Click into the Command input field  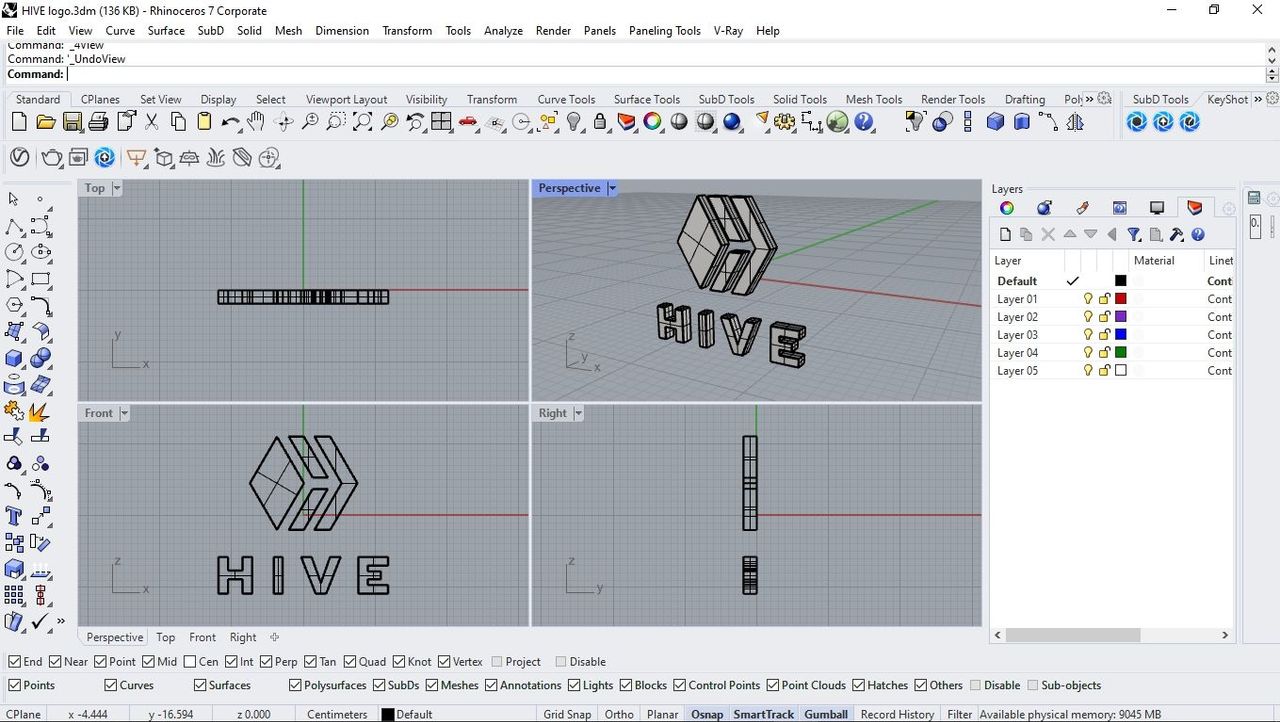tap(664, 74)
